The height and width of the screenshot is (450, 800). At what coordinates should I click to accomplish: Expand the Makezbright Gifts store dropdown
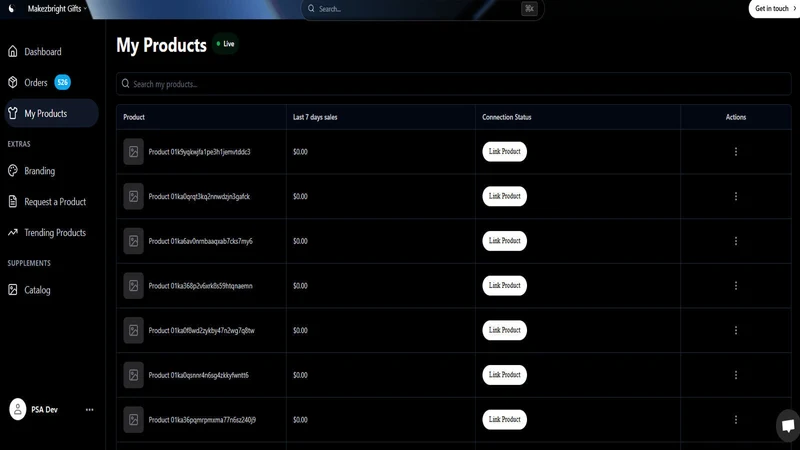(x=57, y=9)
